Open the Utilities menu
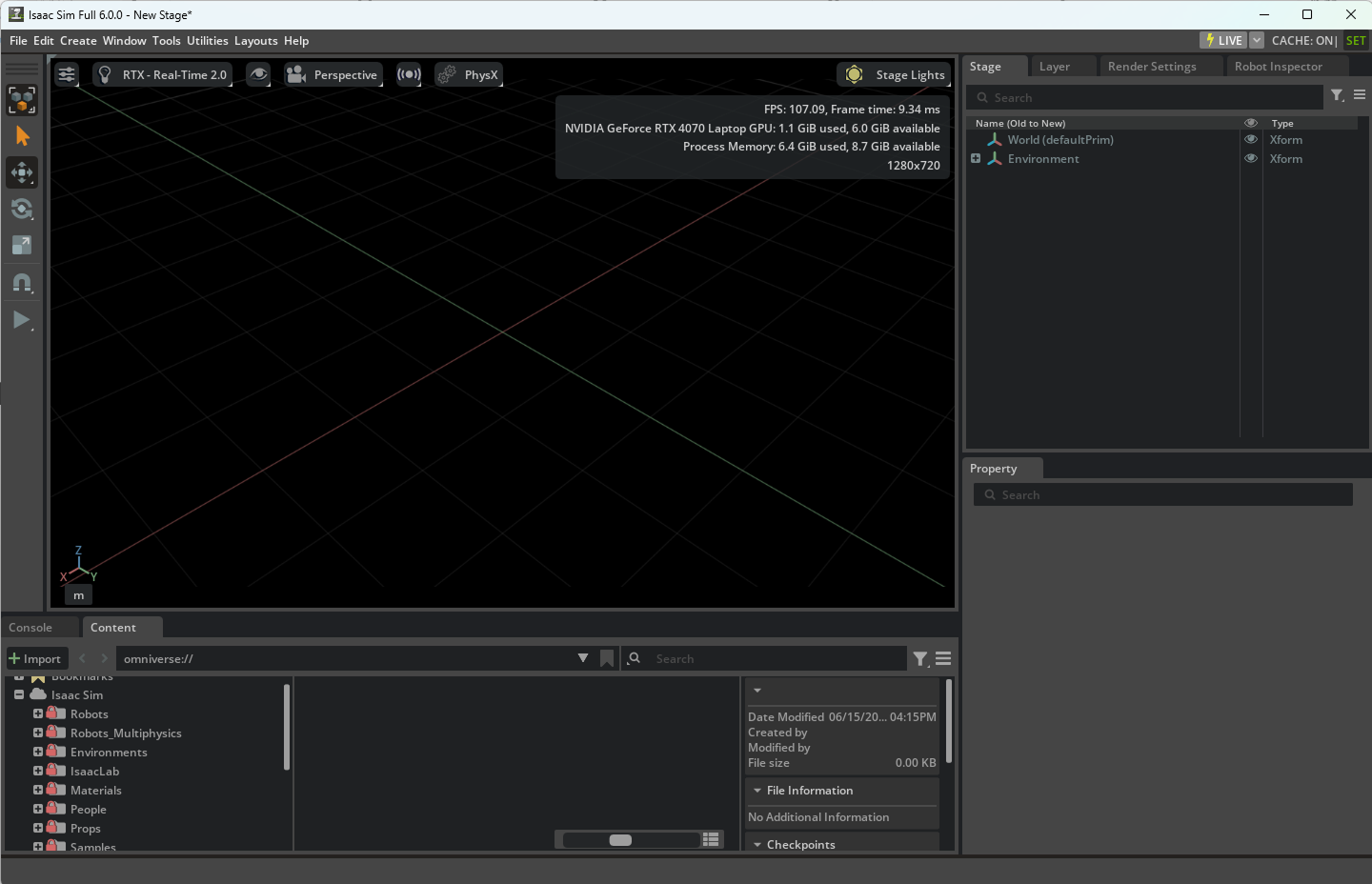 208,41
